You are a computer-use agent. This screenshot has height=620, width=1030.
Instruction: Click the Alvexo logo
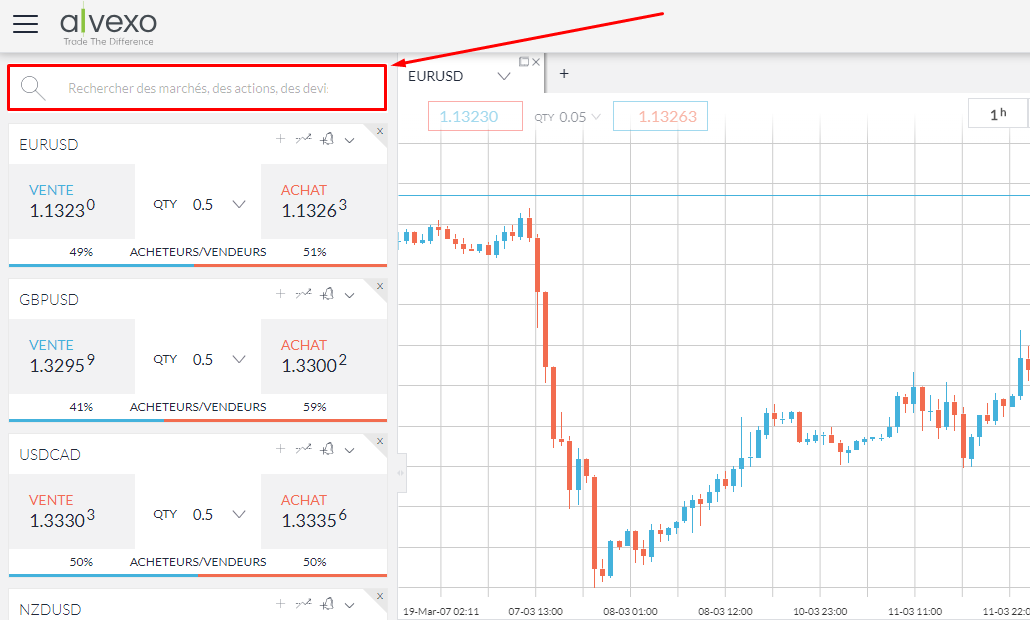pos(108,25)
